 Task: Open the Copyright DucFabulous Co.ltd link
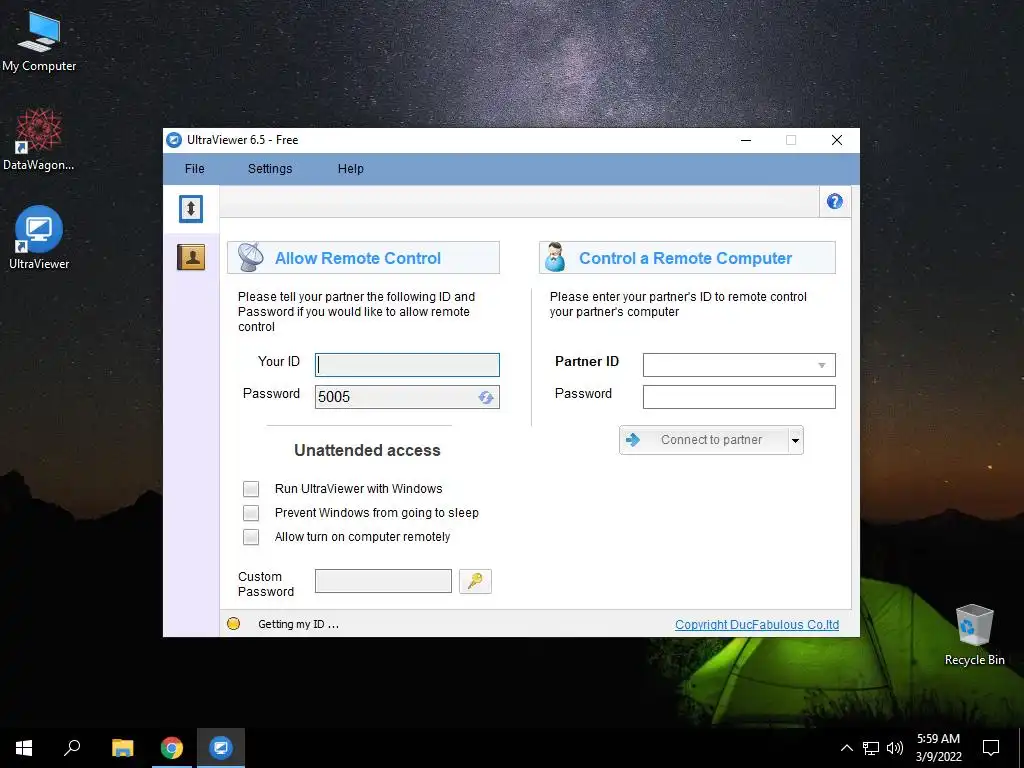[757, 624]
